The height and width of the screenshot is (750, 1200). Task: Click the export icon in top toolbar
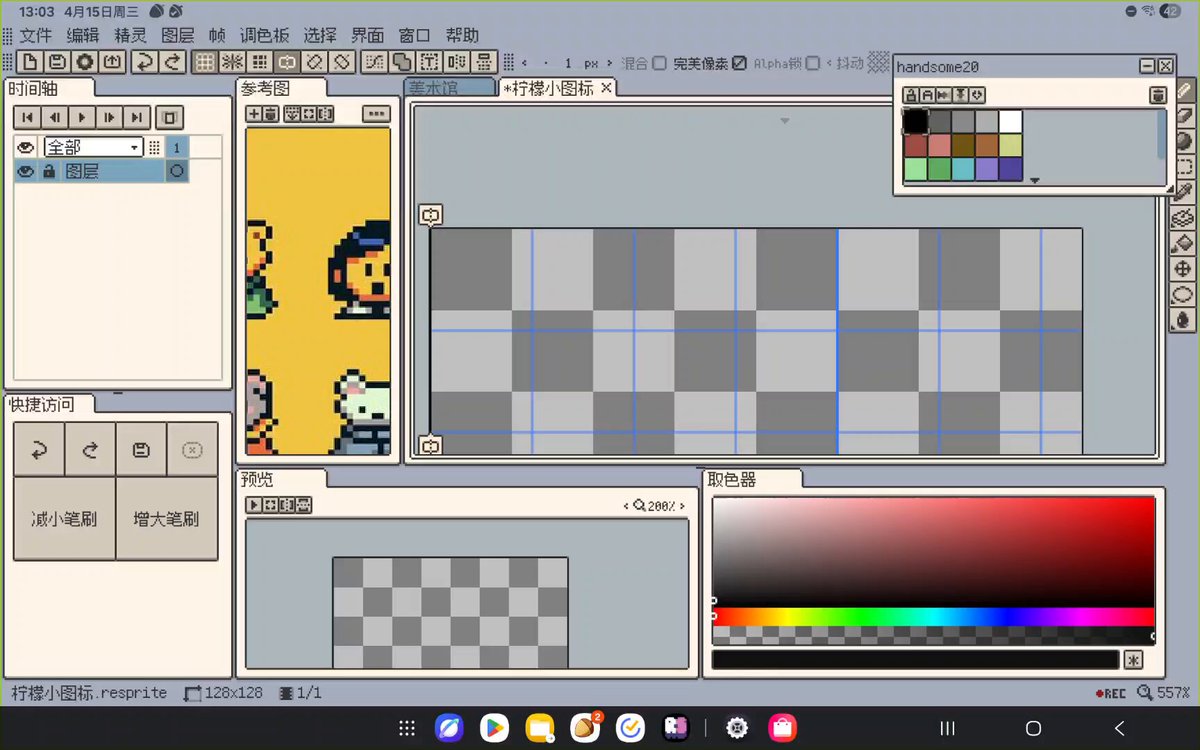113,62
